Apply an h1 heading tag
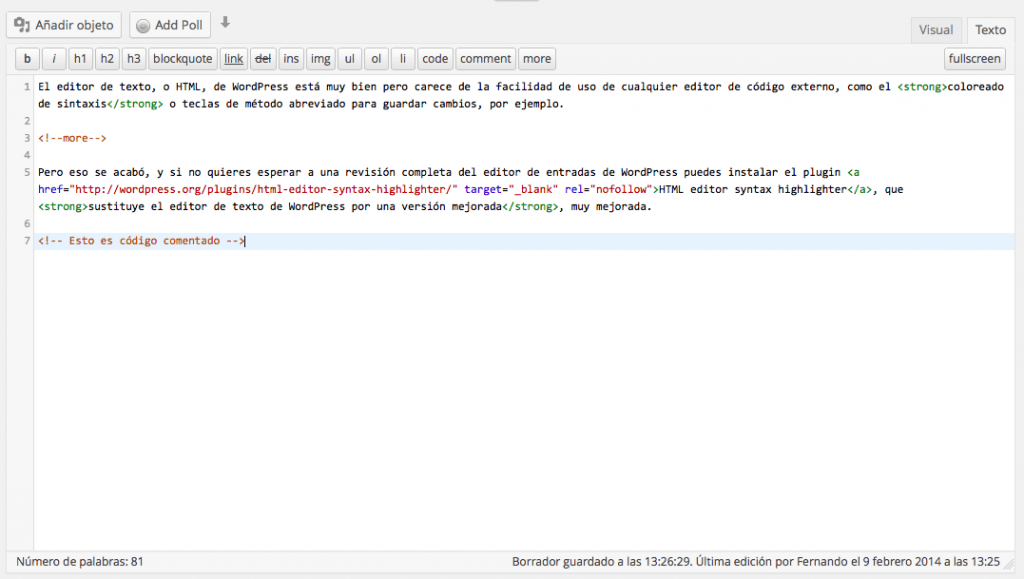 point(80,58)
